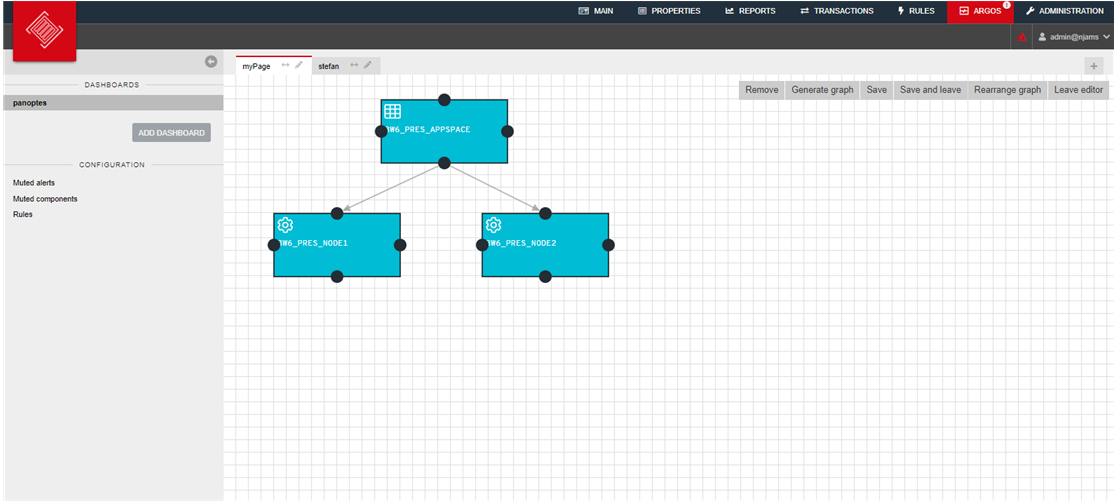Click the move arrows icon on stefan tab
The height and width of the screenshot is (502, 1117).
pos(353,66)
